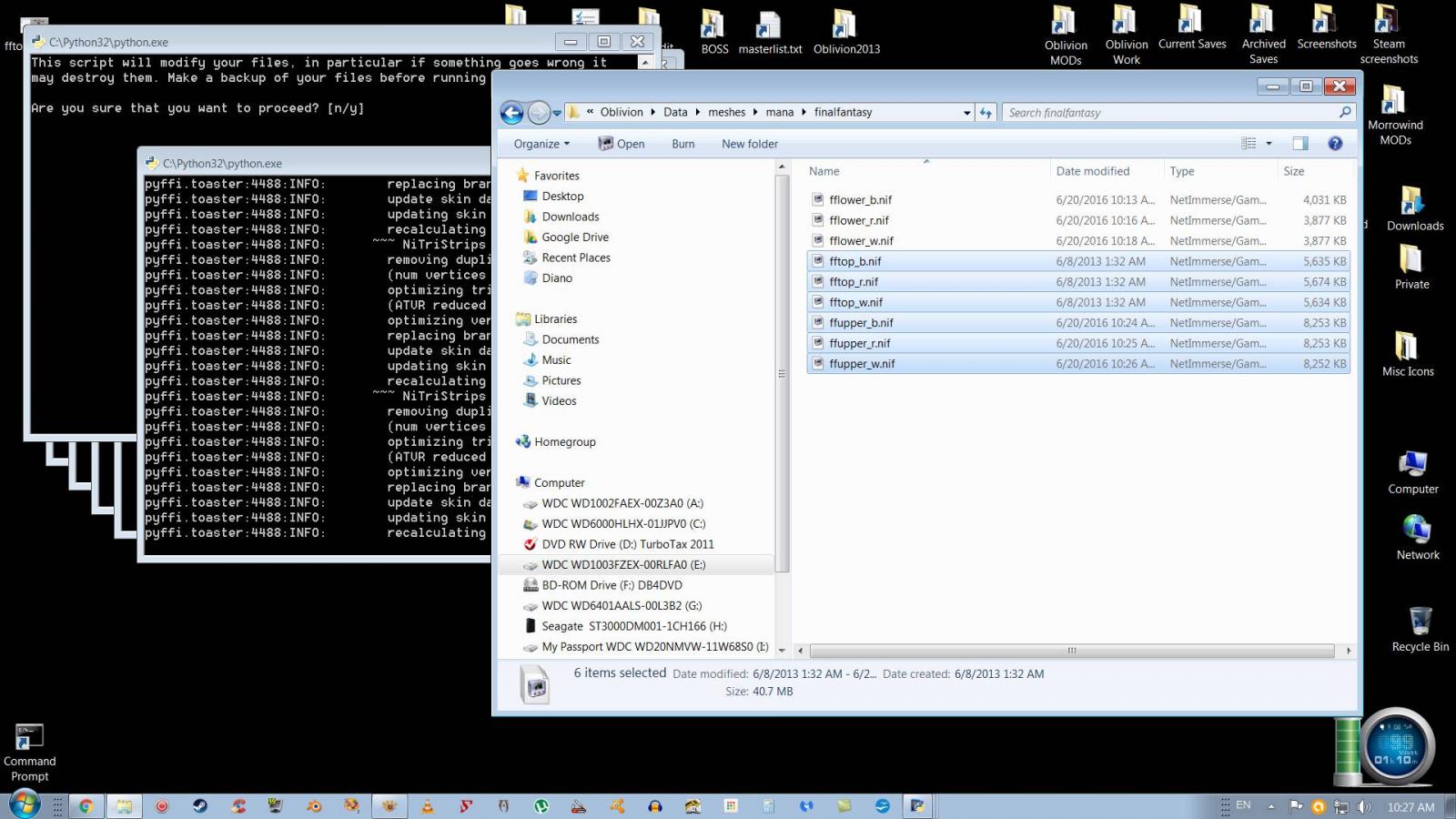Open the Explorer Help question mark icon
The image size is (1456, 819).
coord(1335,144)
